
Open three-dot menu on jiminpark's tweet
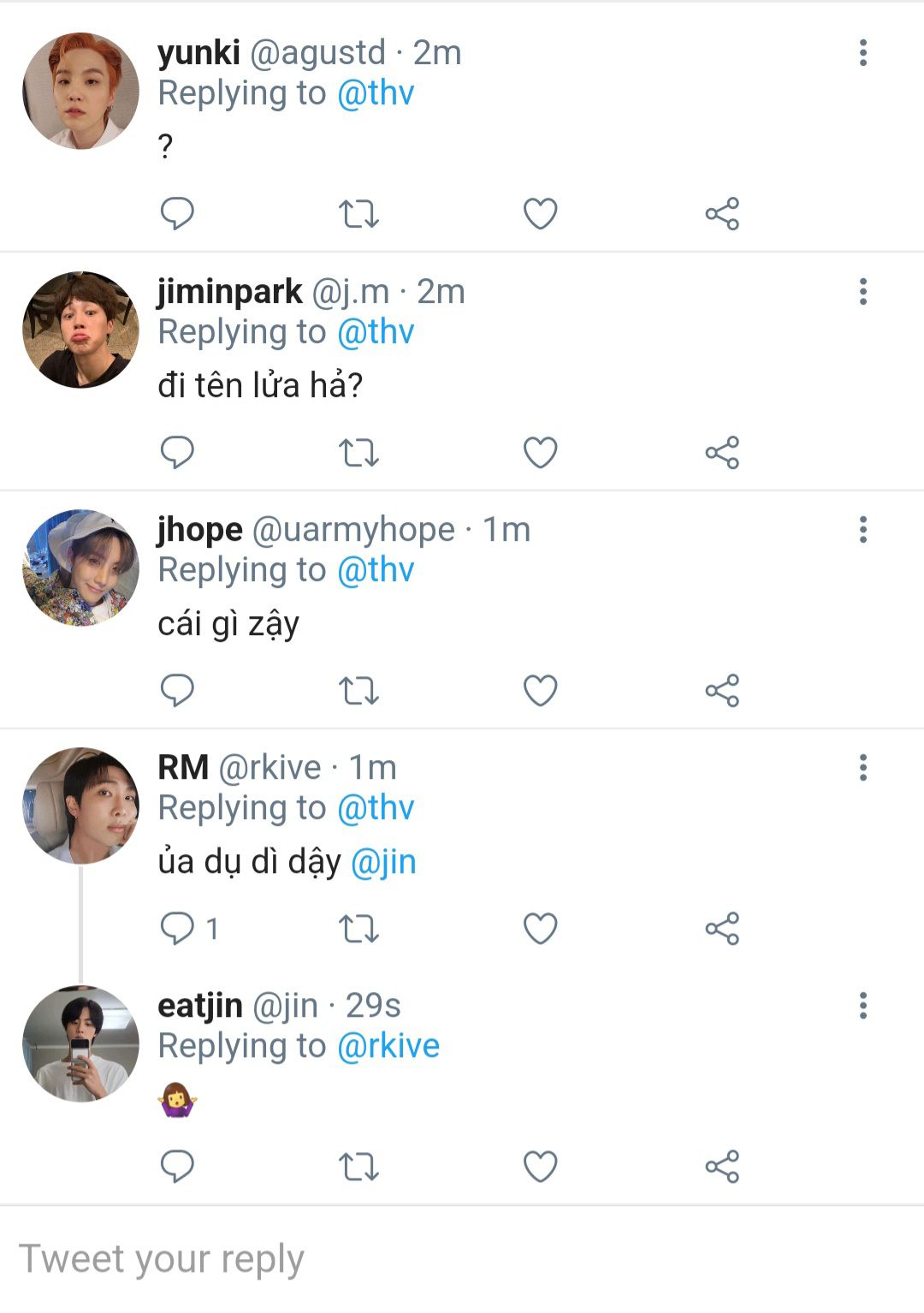863,292
